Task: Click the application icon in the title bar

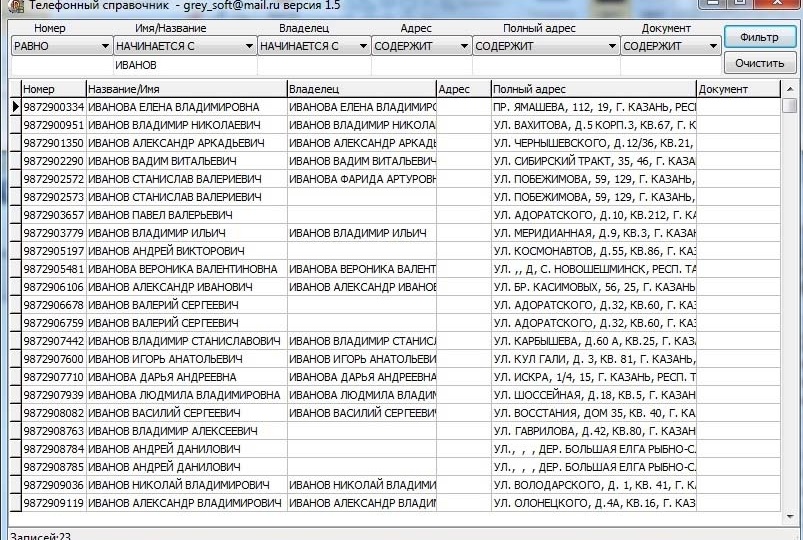Action: tap(16, 6)
